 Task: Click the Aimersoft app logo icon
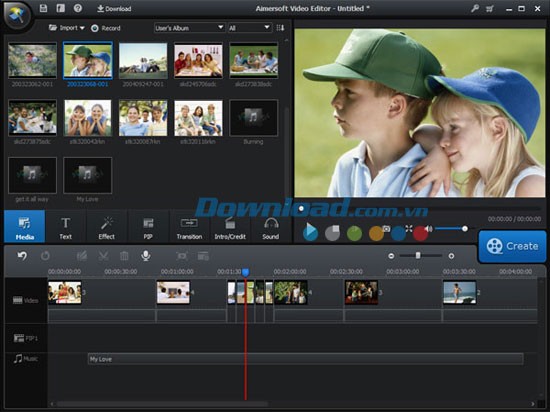16,15
